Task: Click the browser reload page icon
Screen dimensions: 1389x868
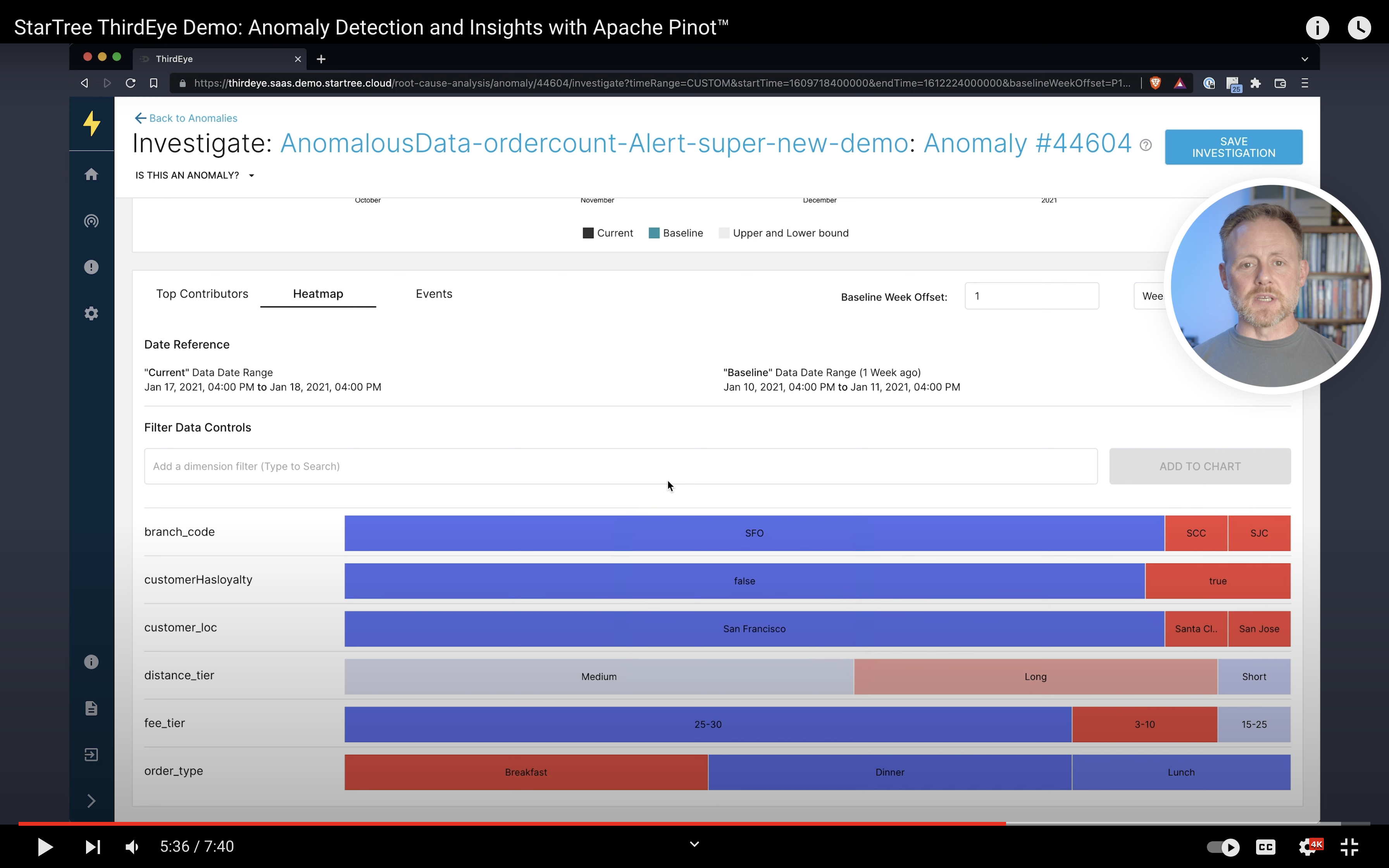Action: pyautogui.click(x=130, y=83)
